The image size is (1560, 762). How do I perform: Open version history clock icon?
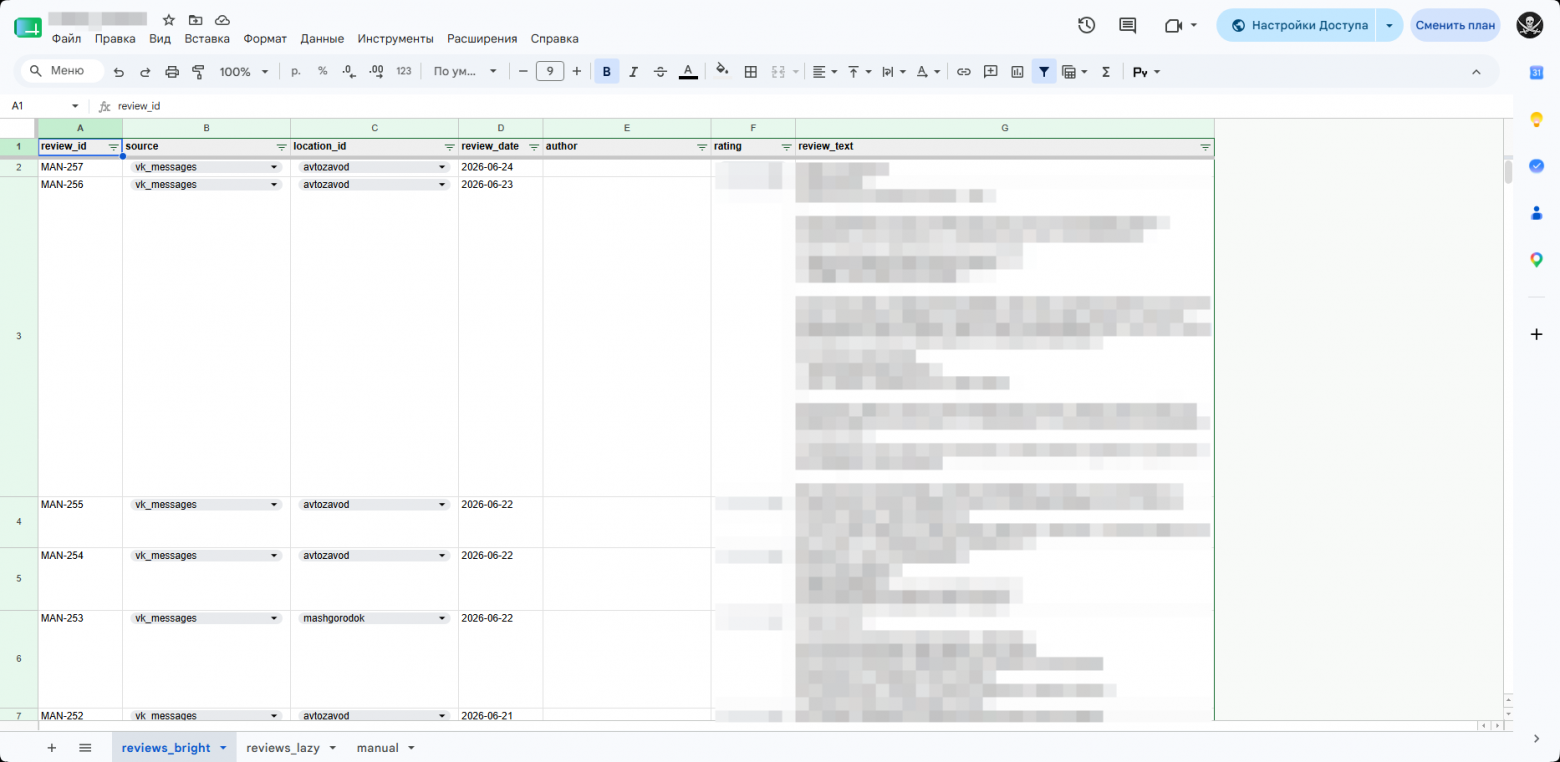[x=1087, y=25]
